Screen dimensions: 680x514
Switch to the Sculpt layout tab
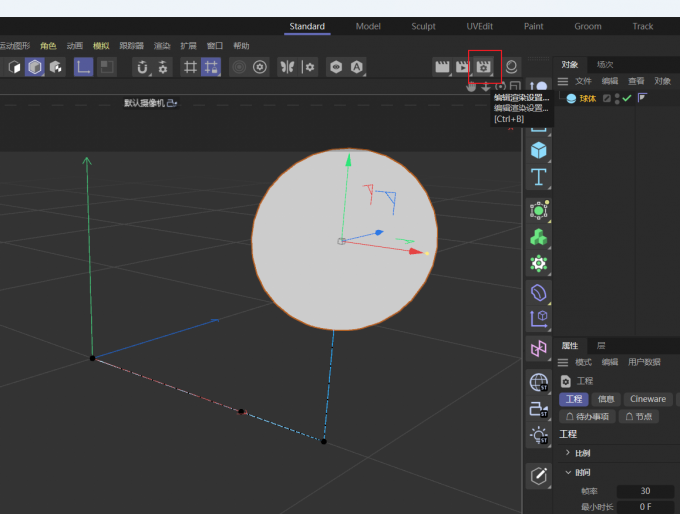click(x=423, y=26)
